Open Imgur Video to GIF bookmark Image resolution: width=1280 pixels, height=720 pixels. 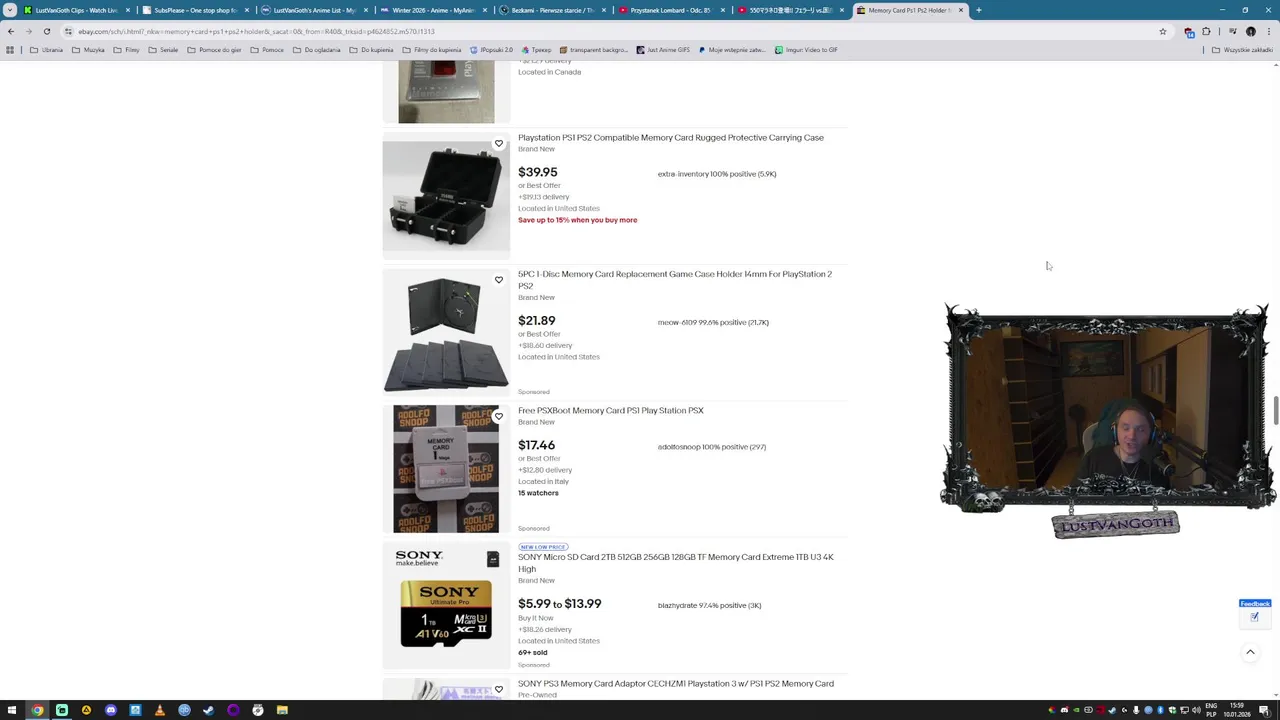[x=806, y=50]
